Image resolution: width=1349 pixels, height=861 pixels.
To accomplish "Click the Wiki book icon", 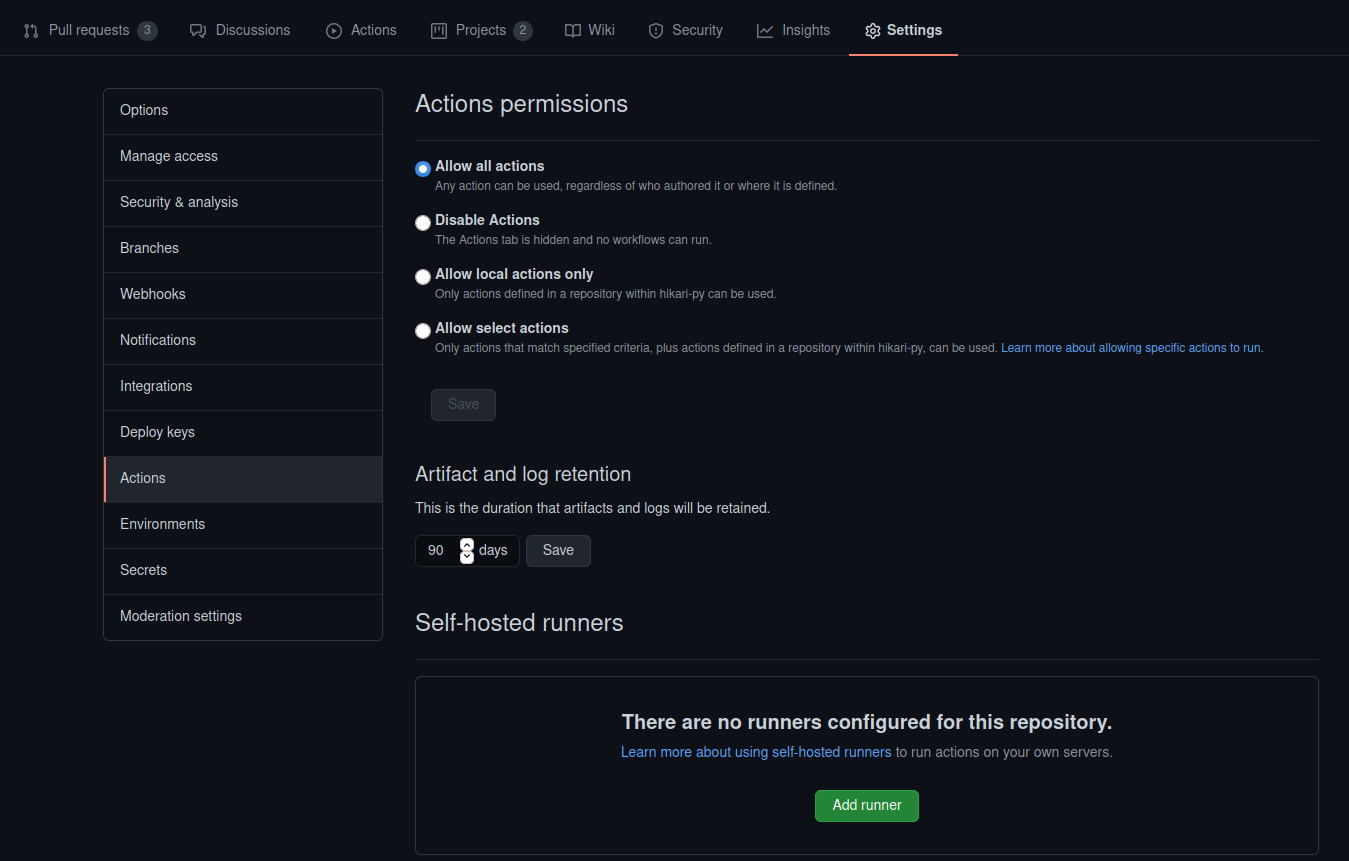I will (x=567, y=30).
